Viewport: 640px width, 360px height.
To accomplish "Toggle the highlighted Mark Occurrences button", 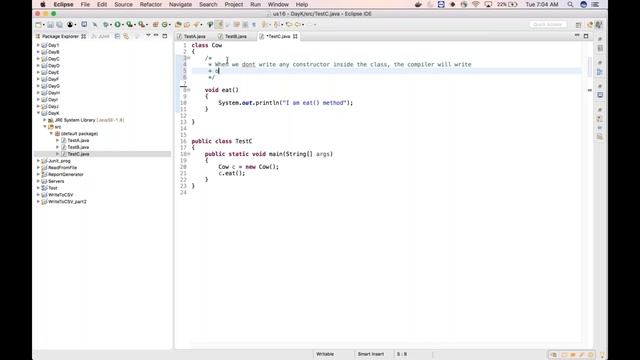I will (219, 25).
